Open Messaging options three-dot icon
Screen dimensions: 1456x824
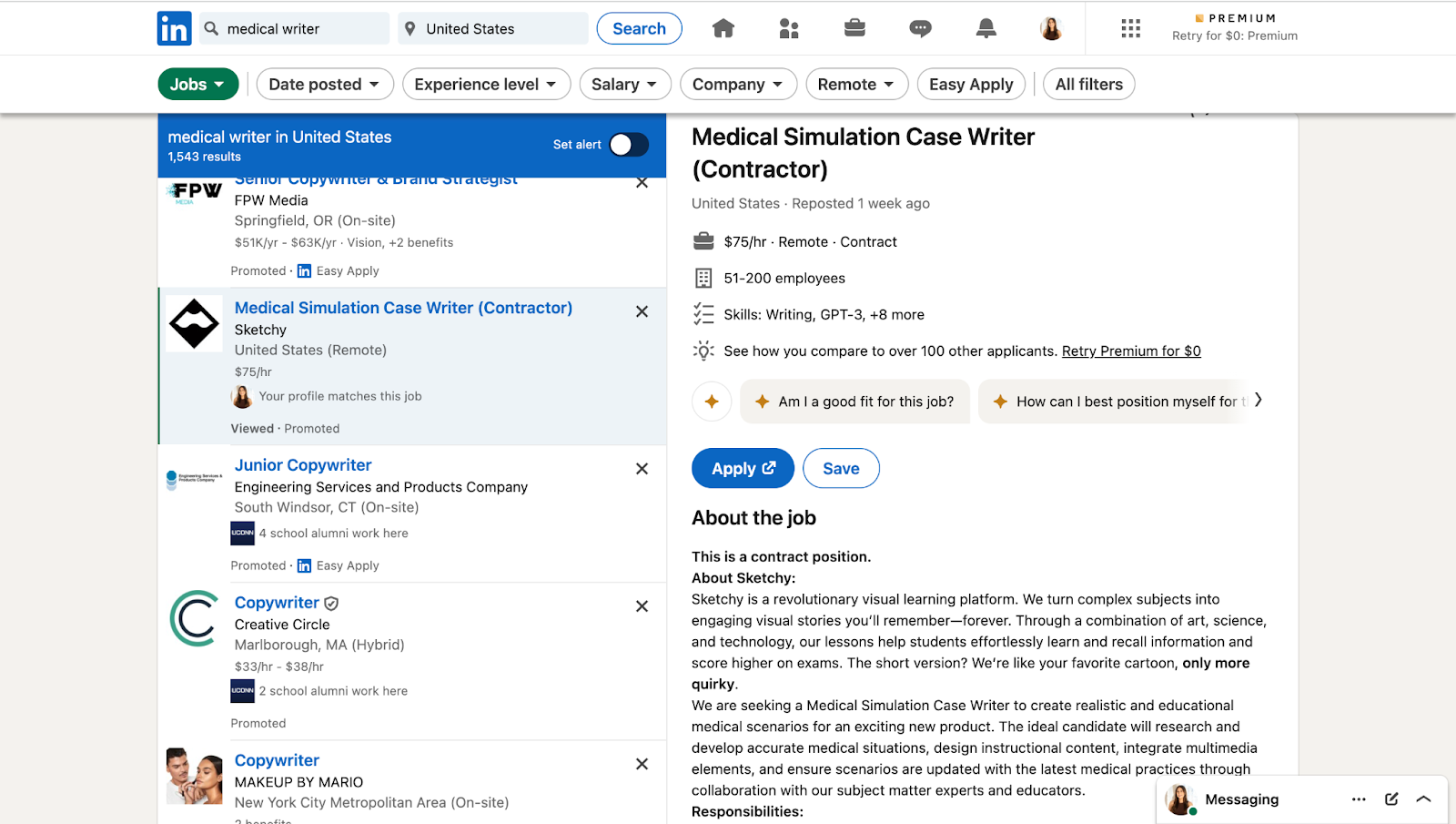pos(1359,799)
